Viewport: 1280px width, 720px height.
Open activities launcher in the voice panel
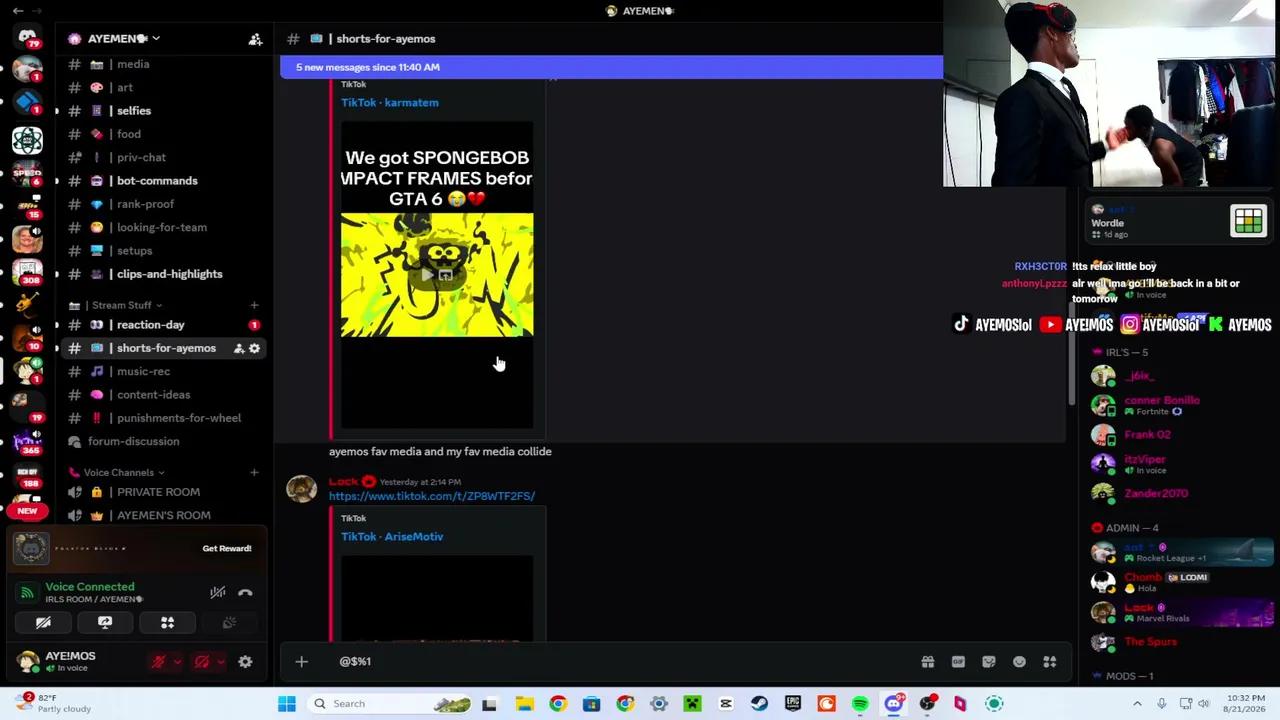pyautogui.click(x=167, y=622)
